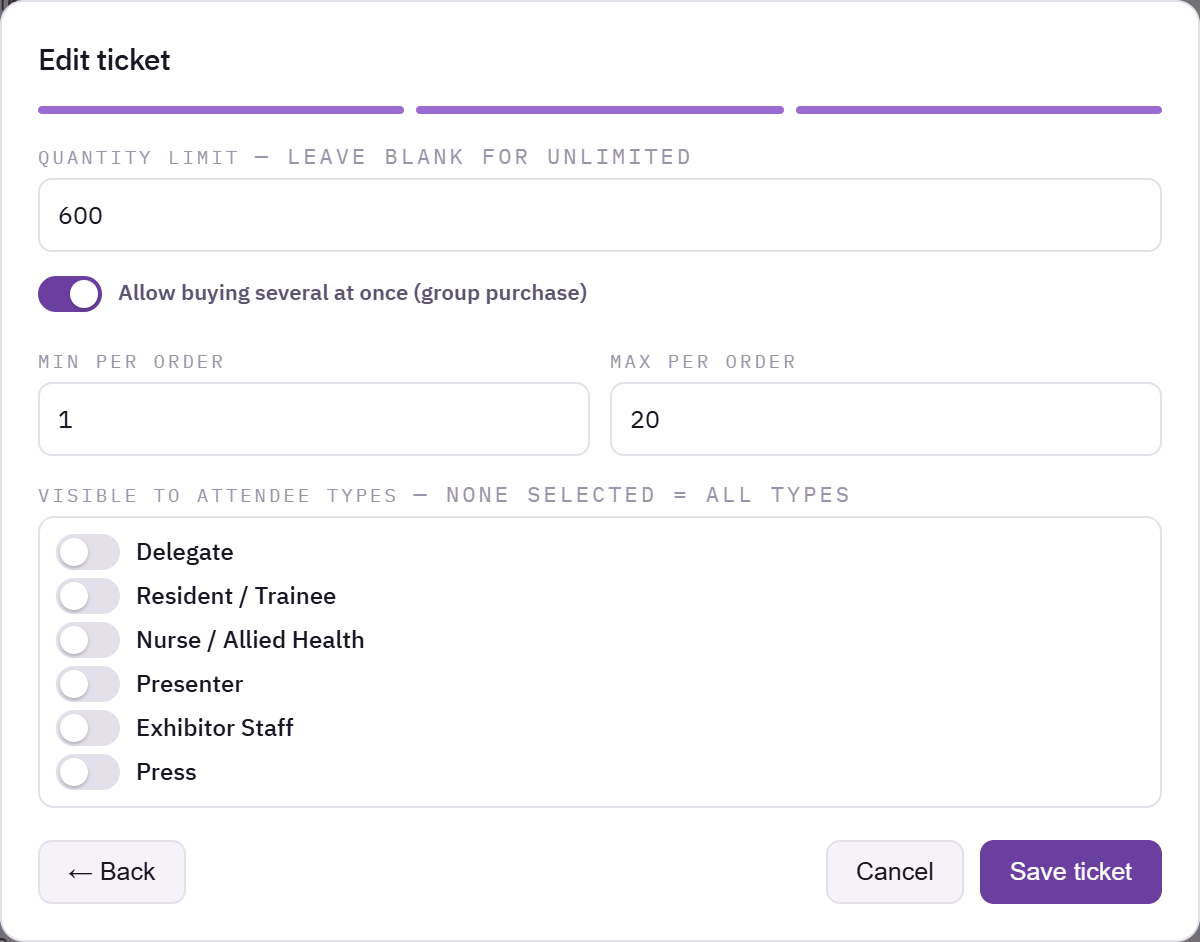Turn on Nurse / Allied Health switch
Viewport: 1200px width, 942px height.
88,640
